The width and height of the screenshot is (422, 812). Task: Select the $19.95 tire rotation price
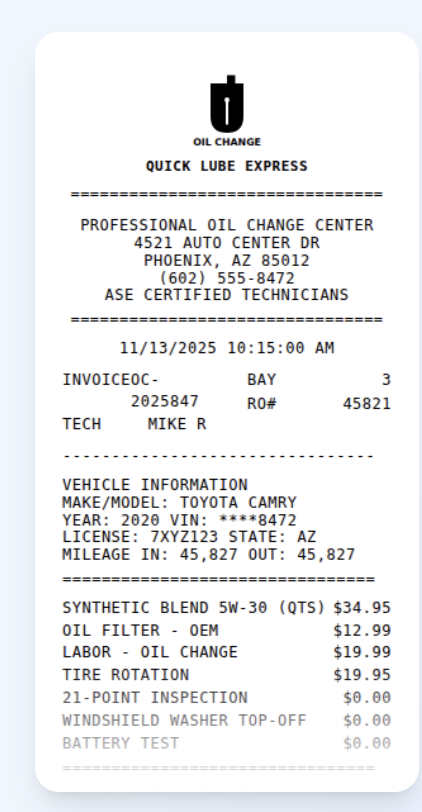(x=362, y=675)
